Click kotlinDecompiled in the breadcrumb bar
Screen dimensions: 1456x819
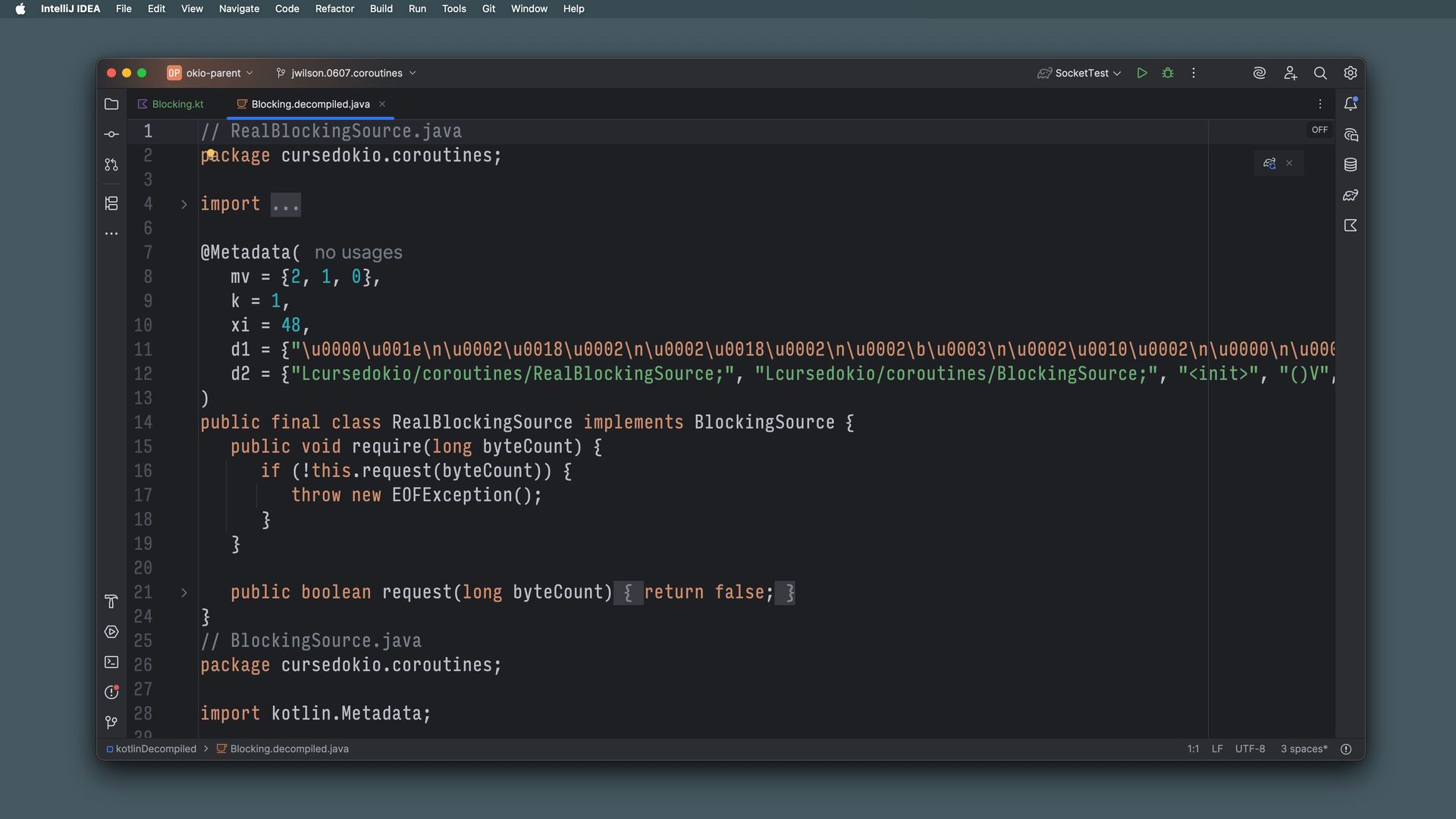point(152,749)
